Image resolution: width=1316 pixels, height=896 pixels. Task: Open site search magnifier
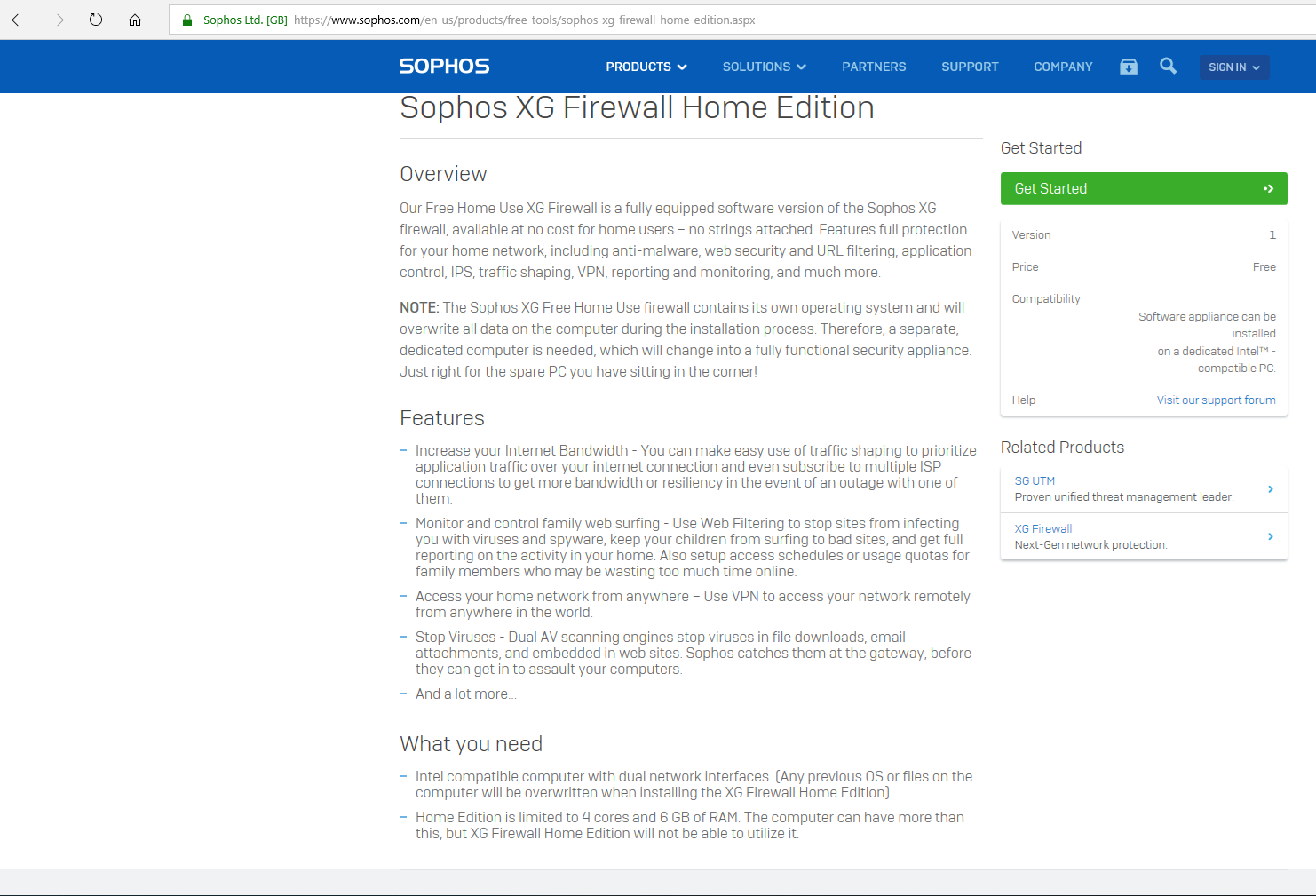tap(1169, 66)
